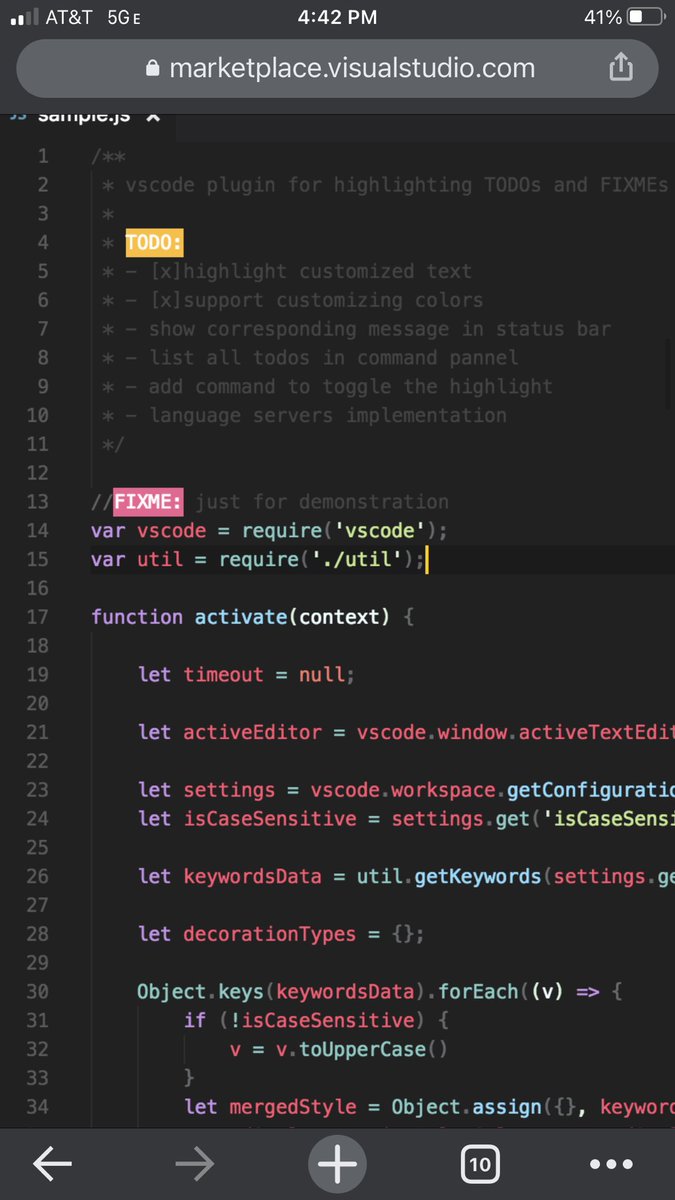
Task: Click the './util' require string
Action: (x=358, y=559)
